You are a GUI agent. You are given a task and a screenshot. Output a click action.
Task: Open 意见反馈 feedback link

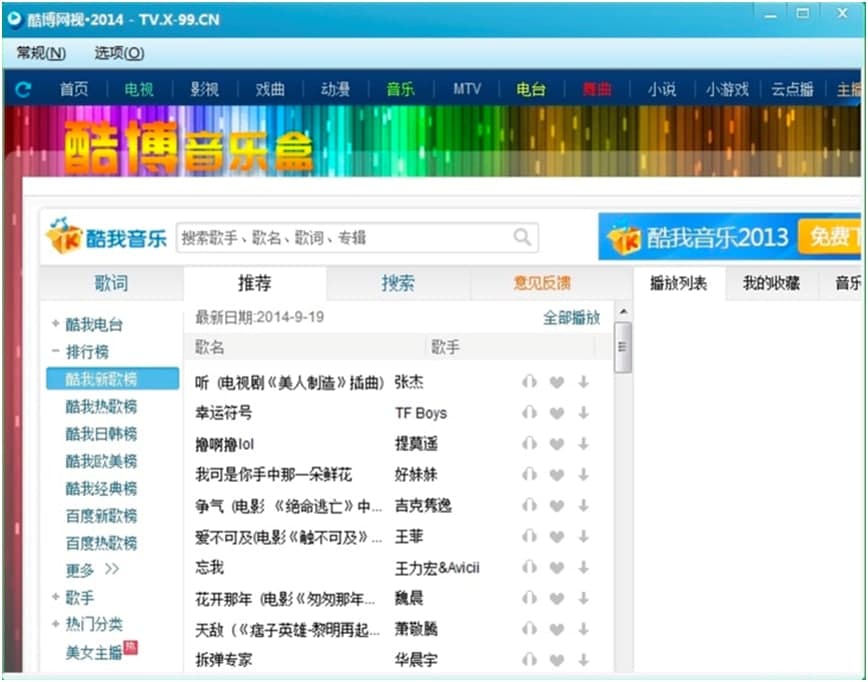542,284
